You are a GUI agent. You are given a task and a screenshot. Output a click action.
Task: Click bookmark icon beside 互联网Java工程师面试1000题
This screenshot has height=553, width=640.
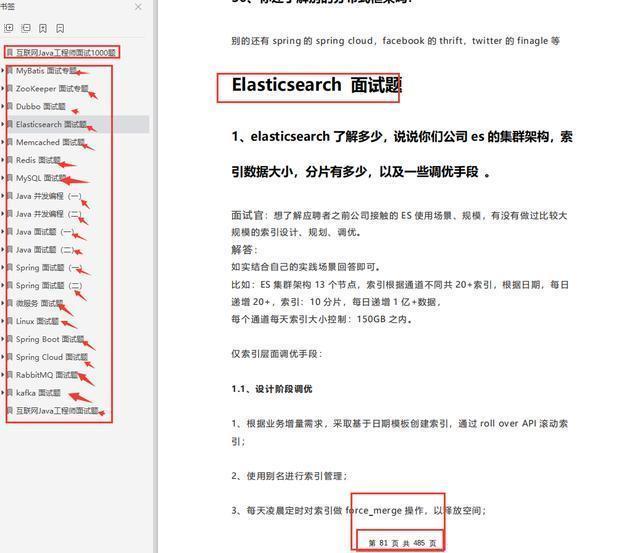click(x=10, y=53)
